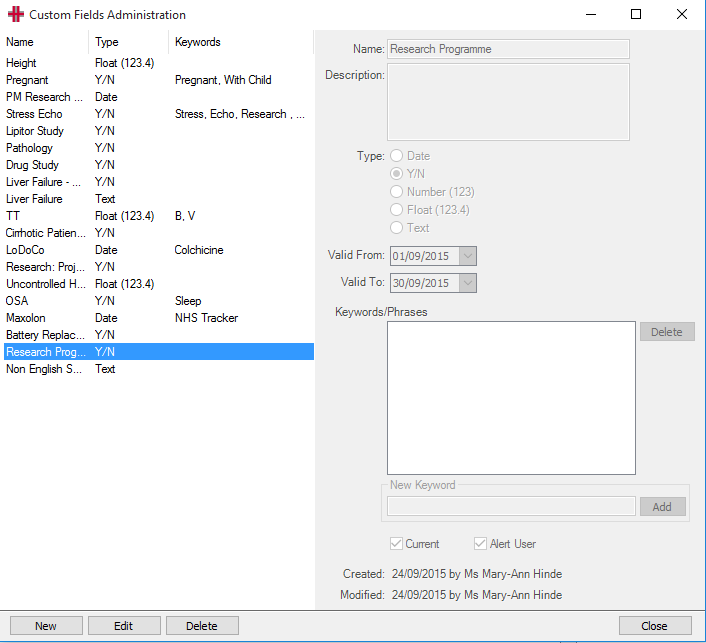This screenshot has width=706, height=643.
Task: Select the Maxolon row
Action: tap(159, 318)
